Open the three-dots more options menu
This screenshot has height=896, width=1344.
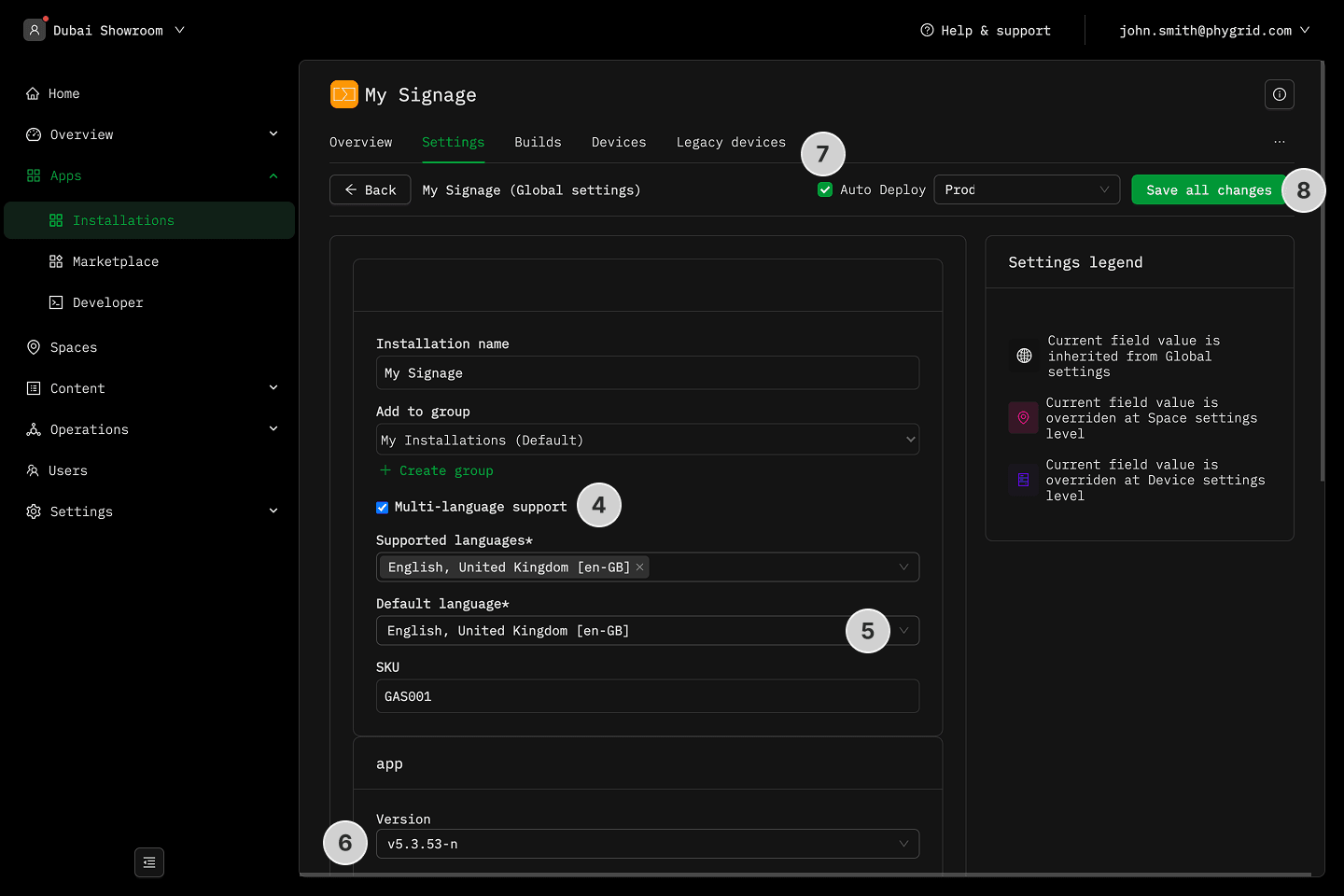(x=1279, y=142)
